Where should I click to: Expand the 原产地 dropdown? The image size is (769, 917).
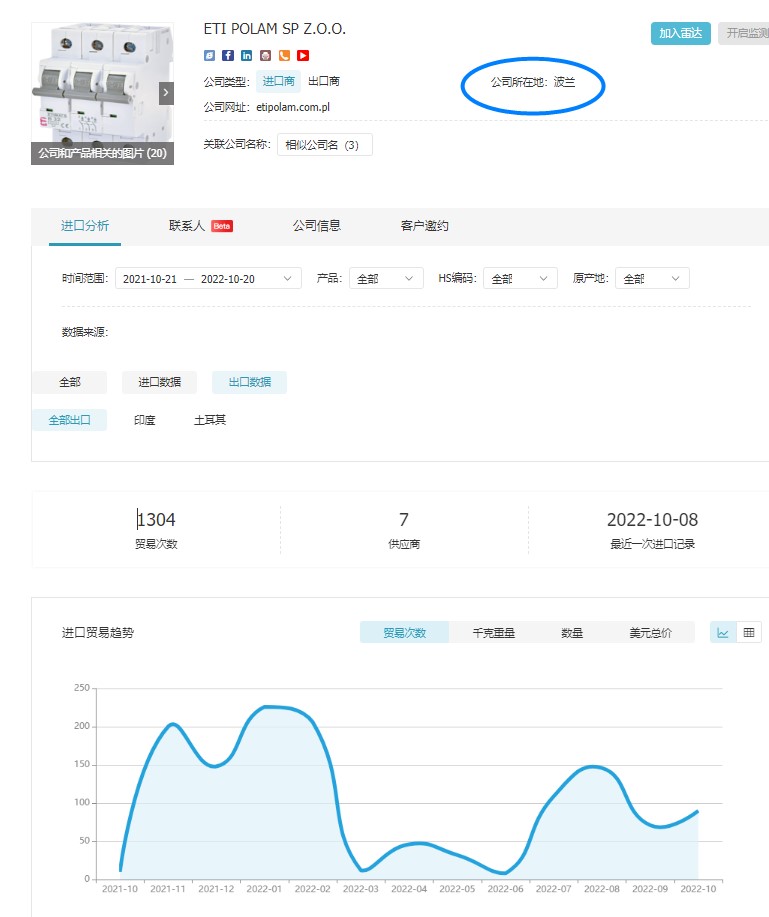point(652,278)
